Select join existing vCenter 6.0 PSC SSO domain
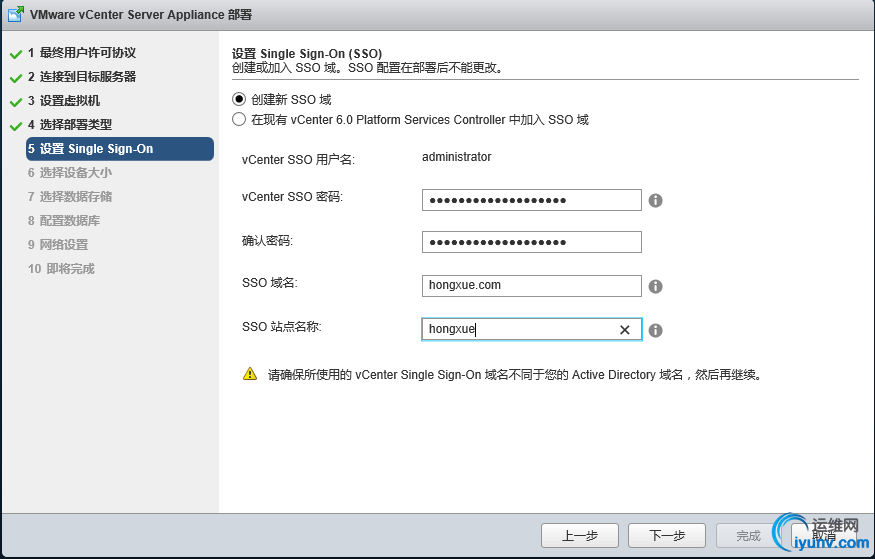 click(239, 120)
